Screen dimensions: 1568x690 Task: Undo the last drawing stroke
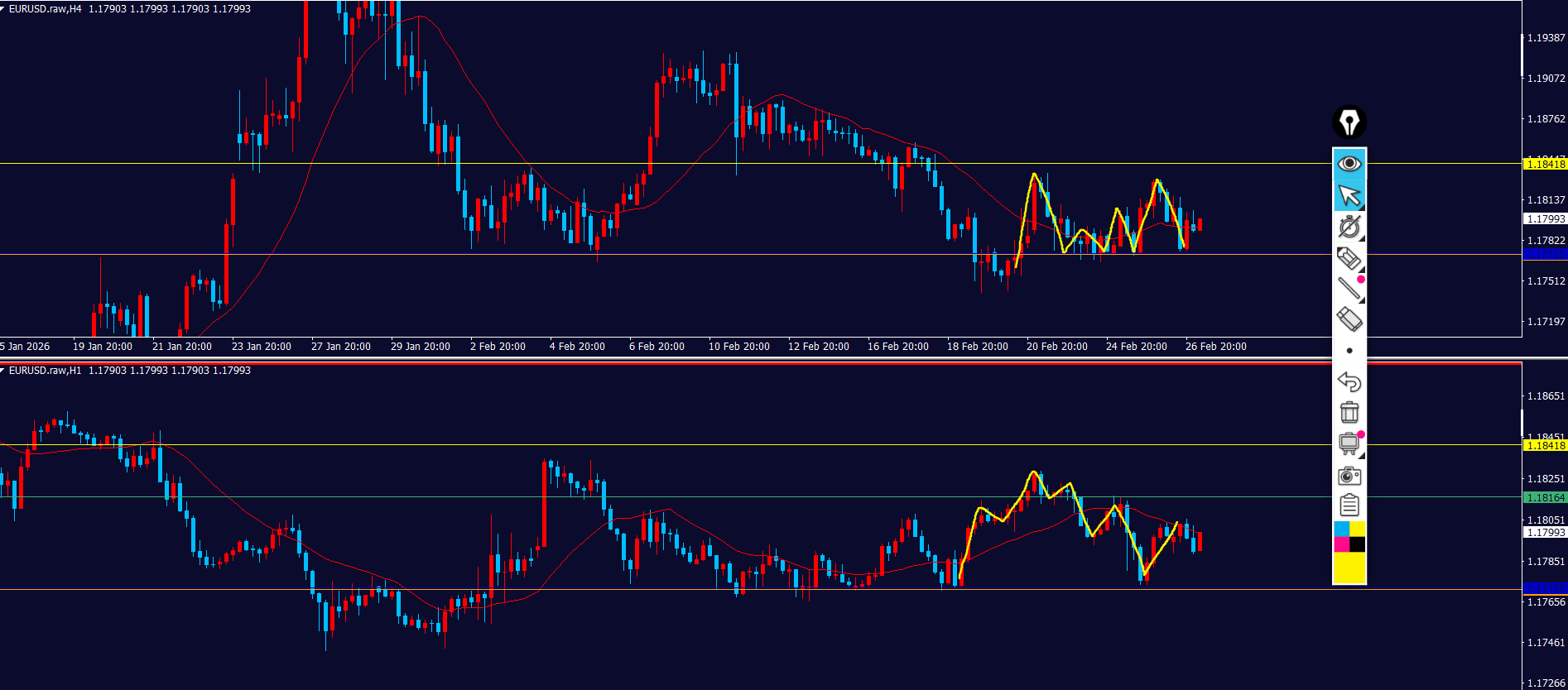tap(1349, 381)
